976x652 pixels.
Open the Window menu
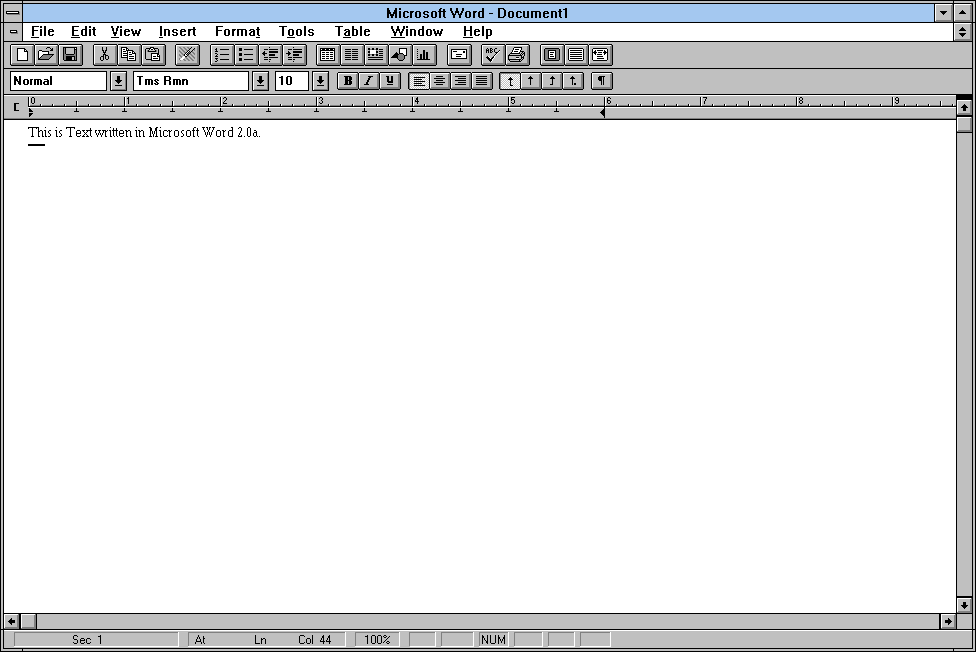click(416, 31)
